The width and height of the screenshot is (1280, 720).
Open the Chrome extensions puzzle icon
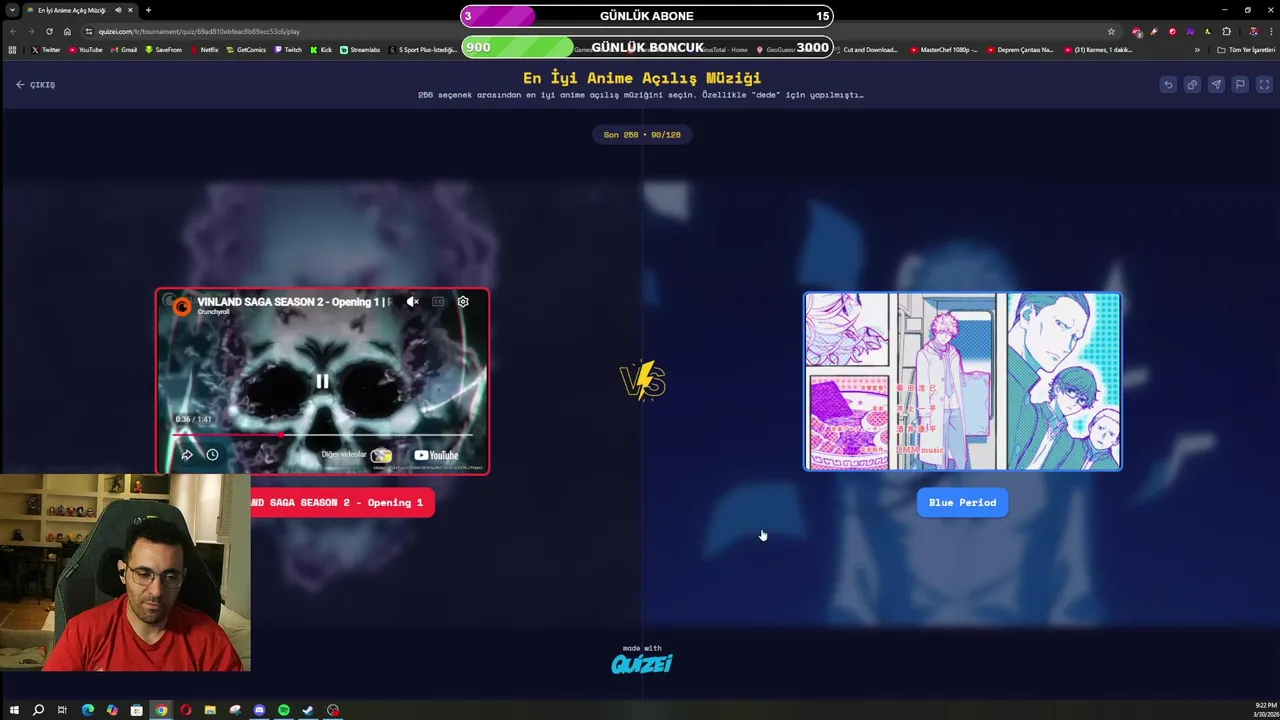click(x=1227, y=31)
